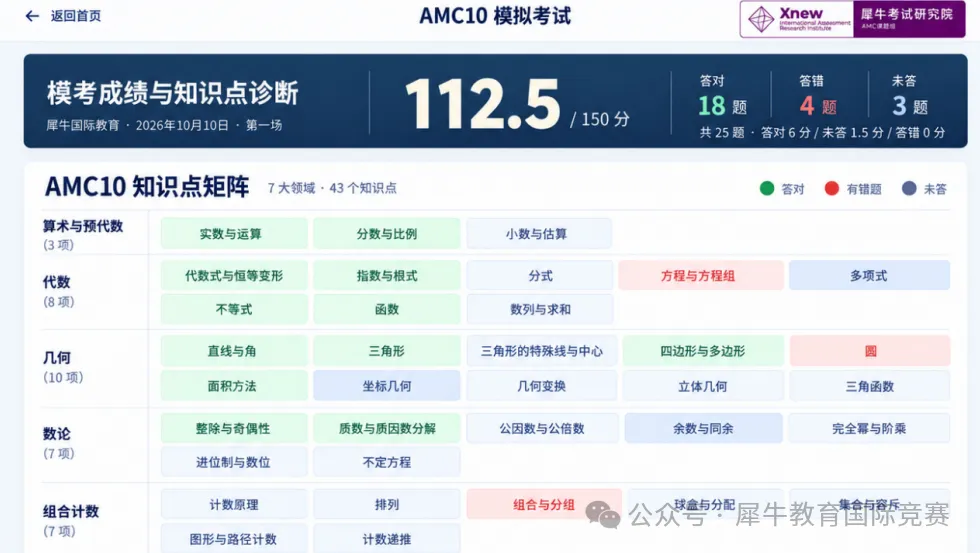Open the 几何变换 topic tile
The width and height of the screenshot is (980, 553).
(541, 386)
